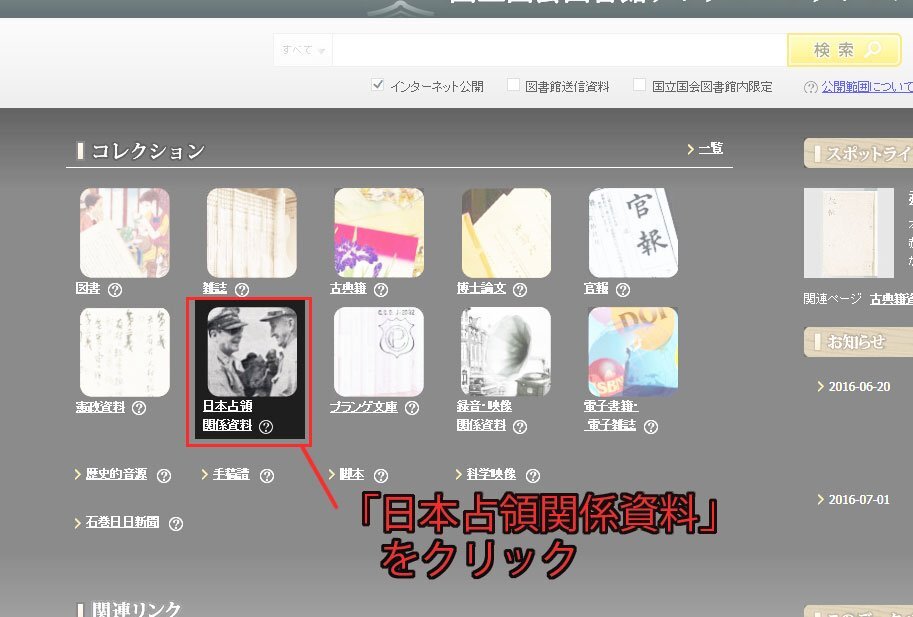This screenshot has height=617, width=913.
Task: Open the 関連ページ link under the spotlight
Action: tap(891, 299)
